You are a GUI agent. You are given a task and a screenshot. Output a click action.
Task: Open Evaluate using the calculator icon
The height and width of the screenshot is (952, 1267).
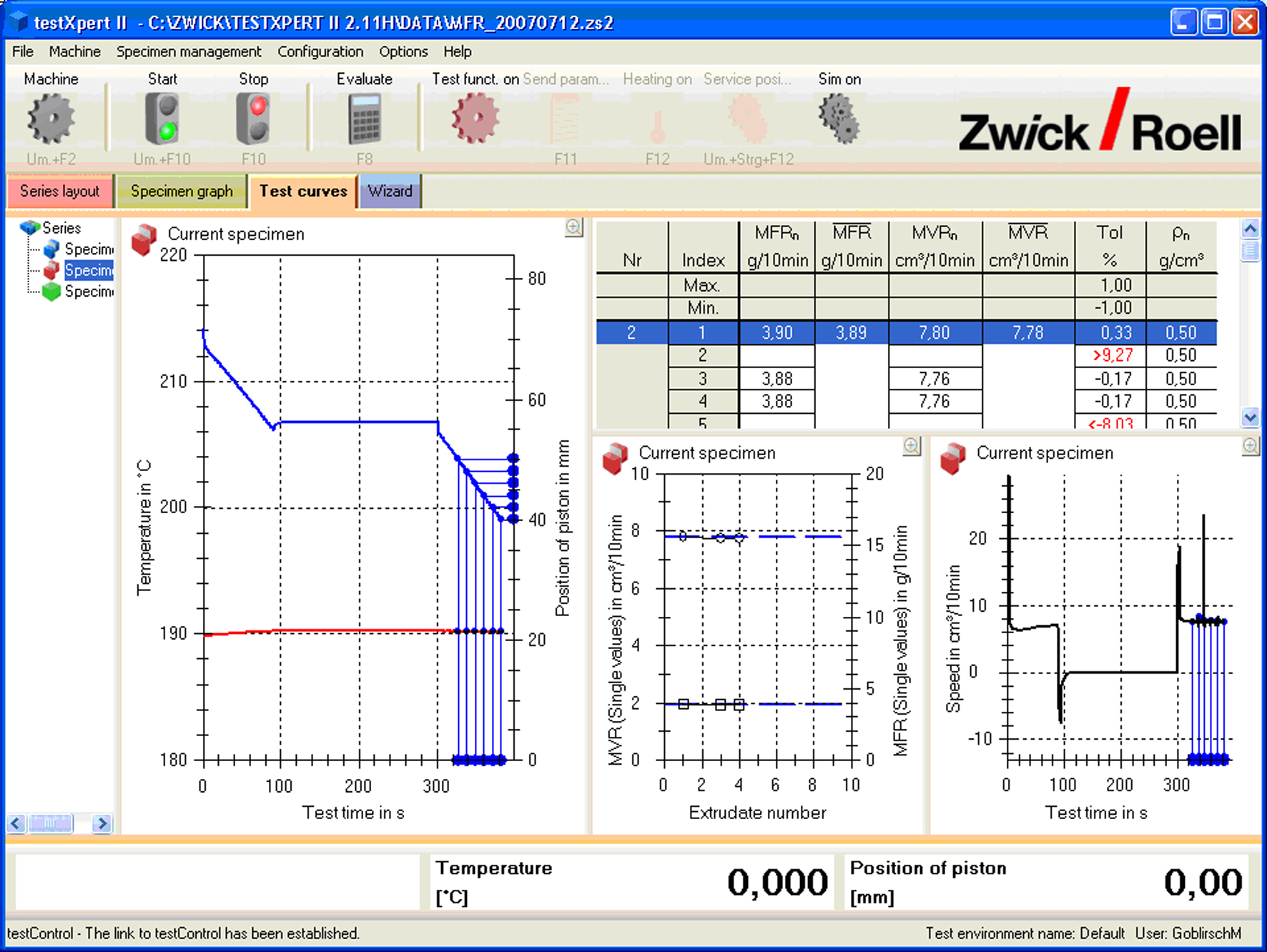coord(365,119)
